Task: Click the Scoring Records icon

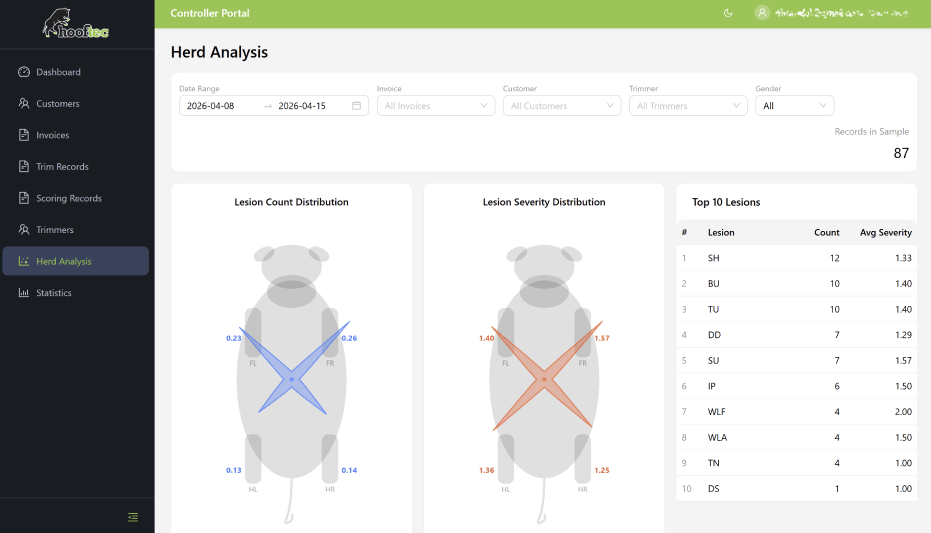Action: pos(24,198)
